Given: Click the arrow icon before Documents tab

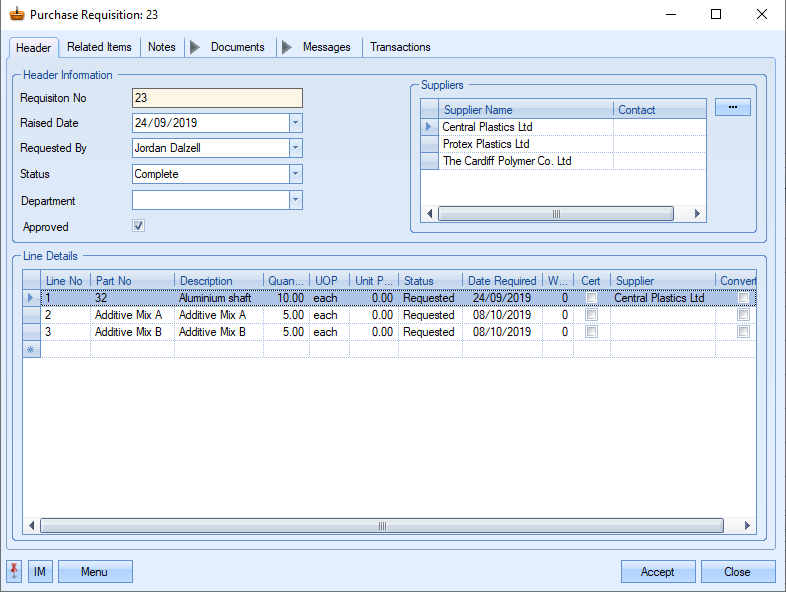Looking at the screenshot, I should (x=195, y=47).
